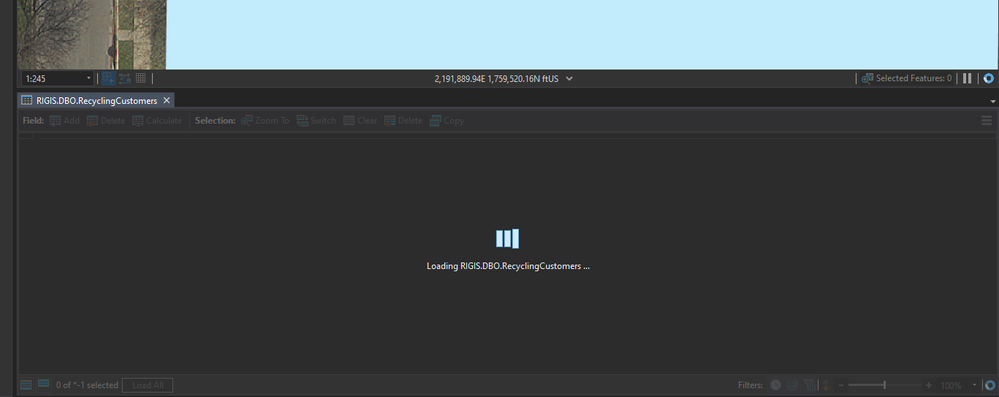
Task: Click Loading RIGIS.DBO.RecyclingCustomers message
Action: 508,266
